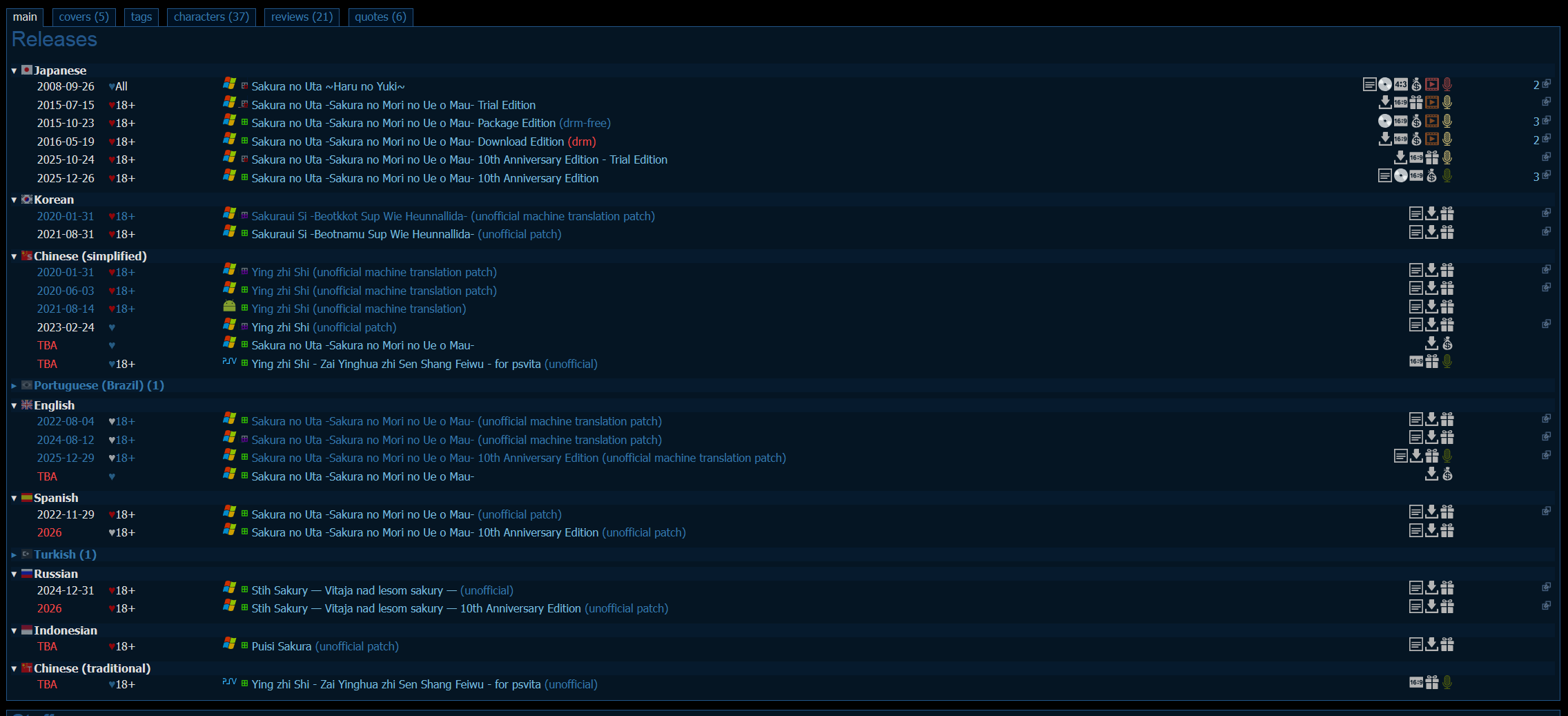Collapse the Korean releases section

tap(14, 200)
